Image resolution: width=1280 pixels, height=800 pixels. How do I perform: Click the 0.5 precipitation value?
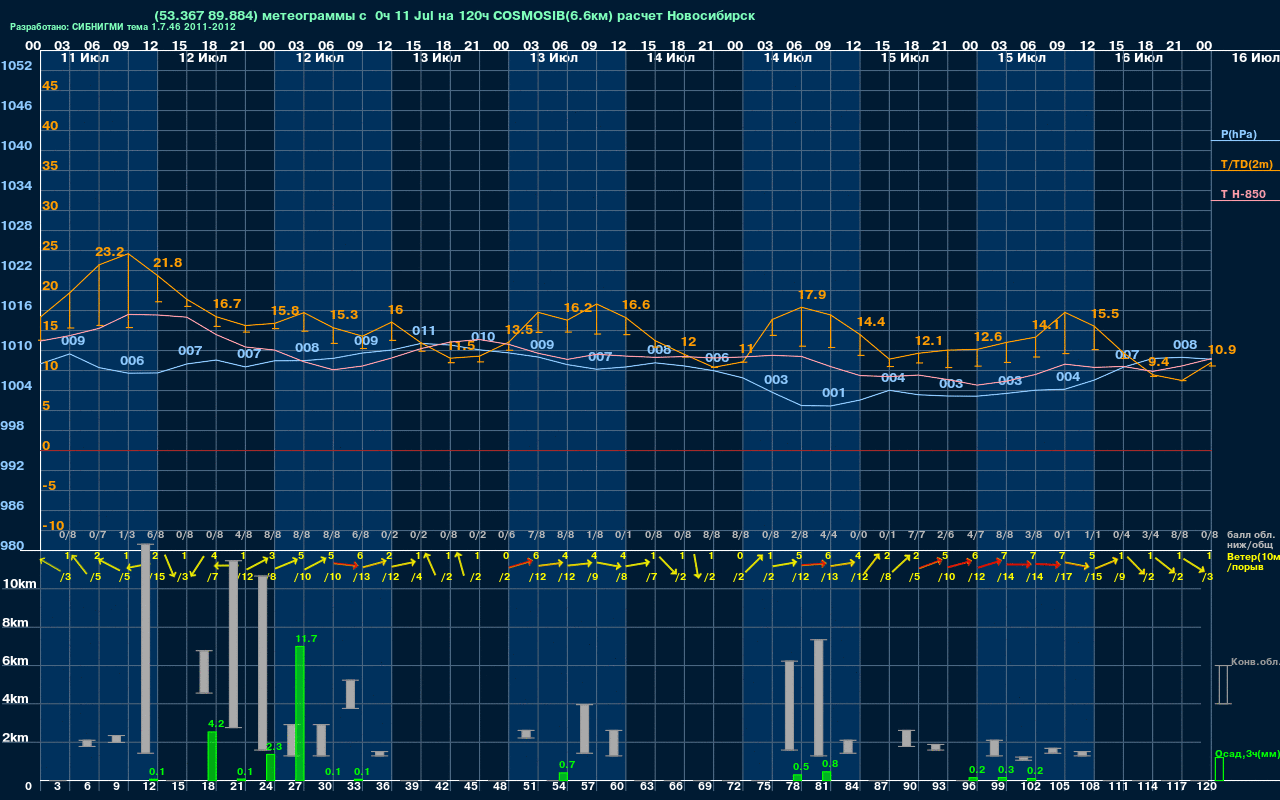pyautogui.click(x=801, y=766)
